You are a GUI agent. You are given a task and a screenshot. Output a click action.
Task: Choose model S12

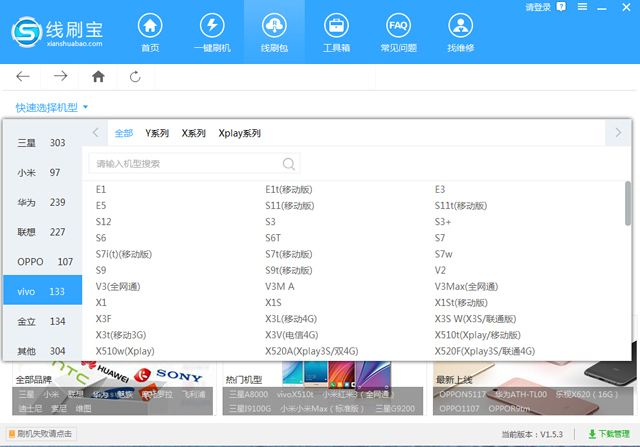(x=103, y=222)
